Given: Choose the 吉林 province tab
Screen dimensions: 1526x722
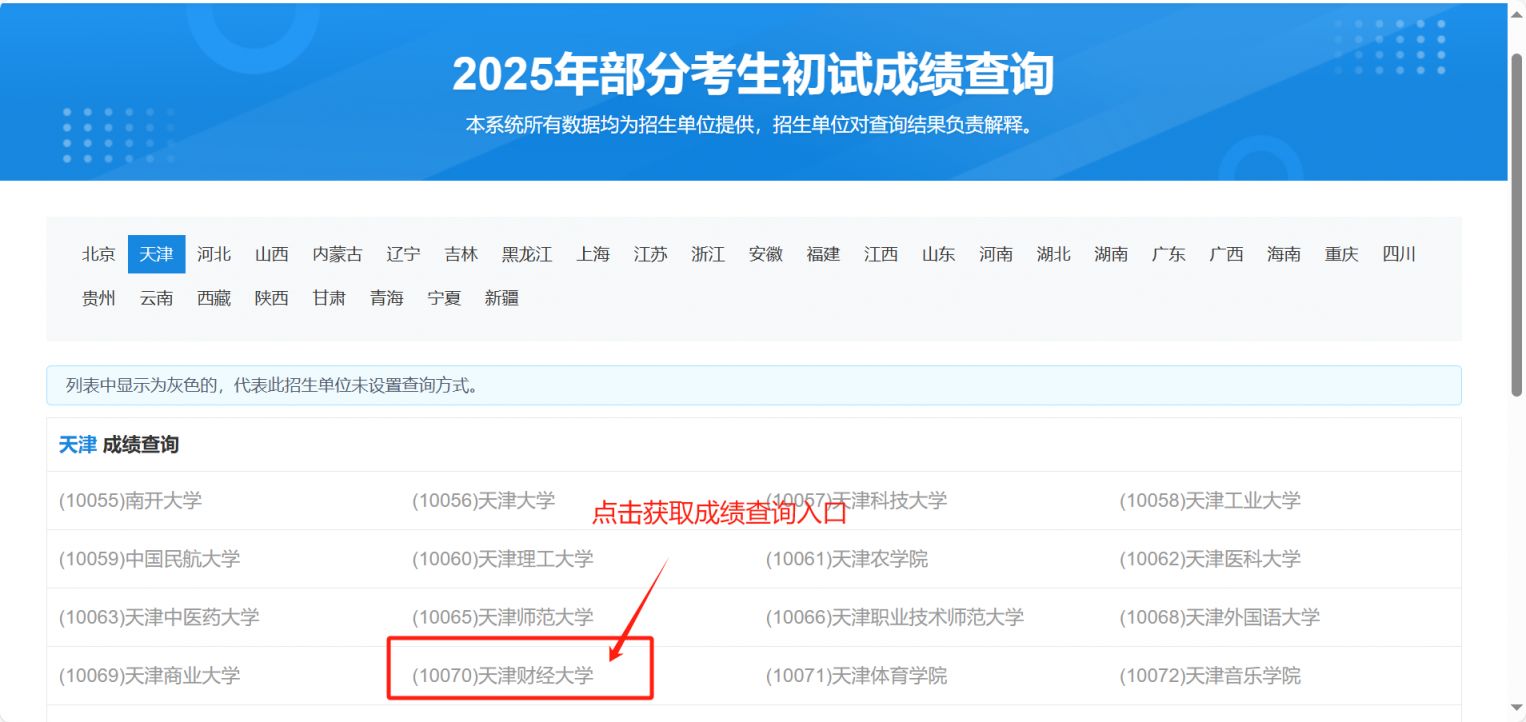Looking at the screenshot, I should click(x=461, y=254).
